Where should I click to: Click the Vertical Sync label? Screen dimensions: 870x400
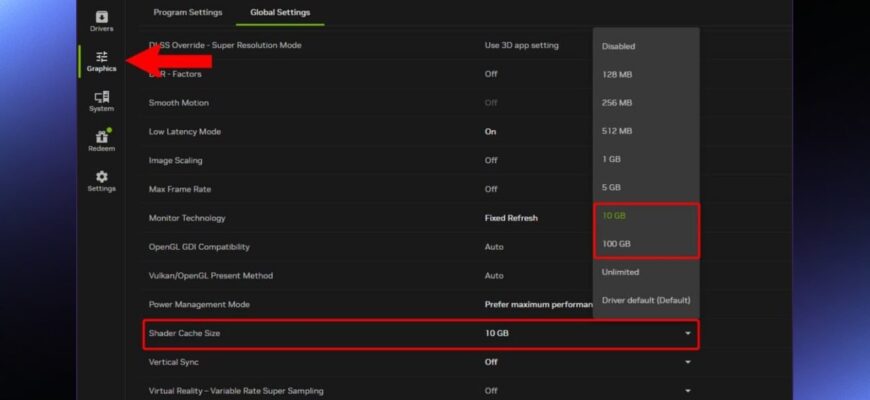coord(174,362)
